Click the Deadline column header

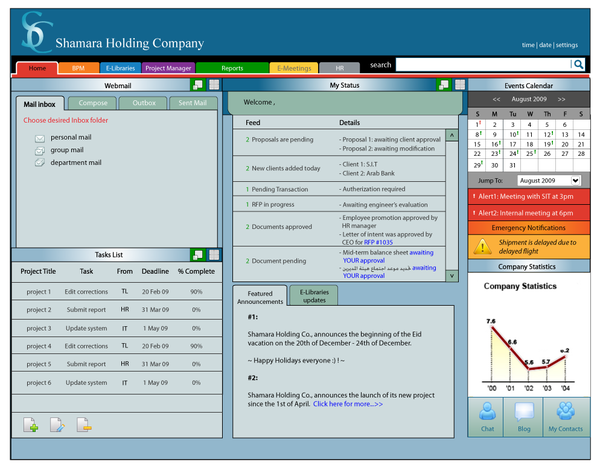[155, 271]
